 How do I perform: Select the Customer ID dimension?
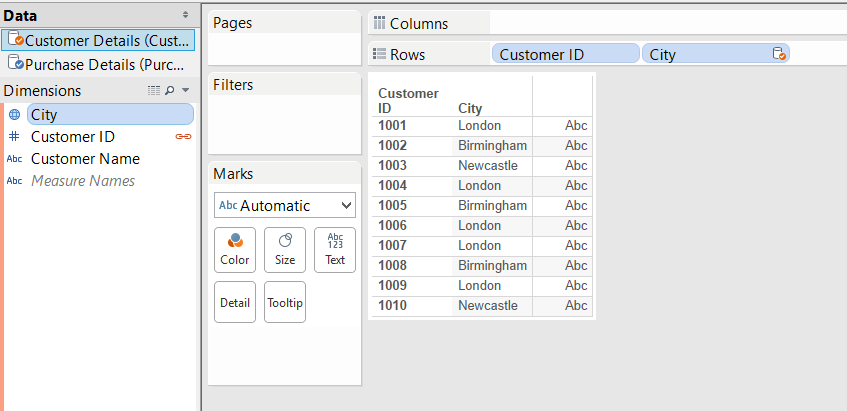click(x=73, y=137)
